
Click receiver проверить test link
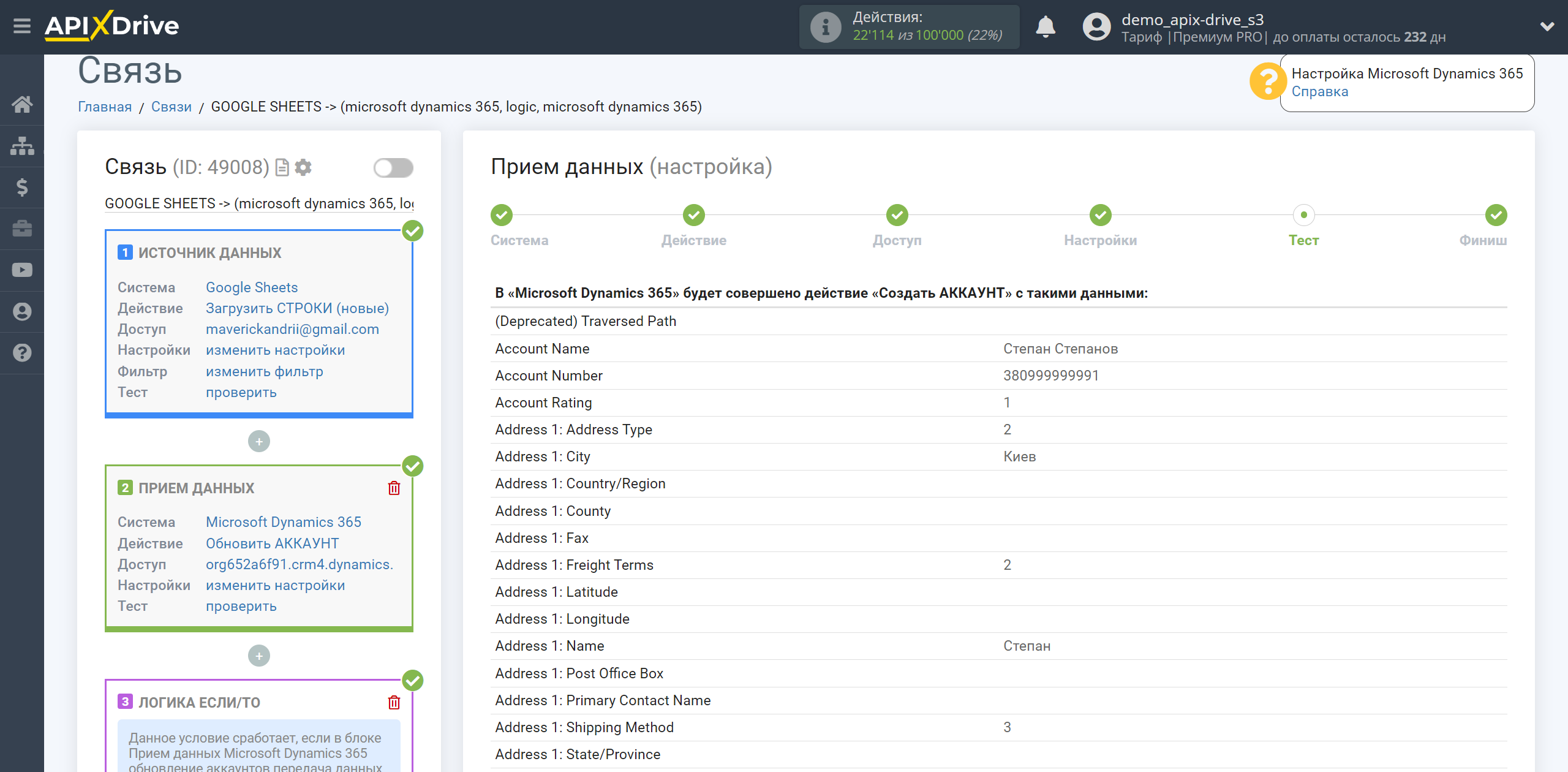click(241, 606)
